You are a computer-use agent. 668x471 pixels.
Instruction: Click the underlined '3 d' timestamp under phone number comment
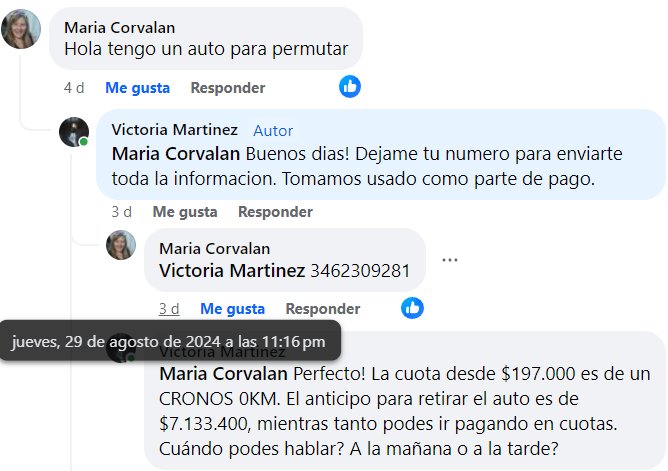169,309
